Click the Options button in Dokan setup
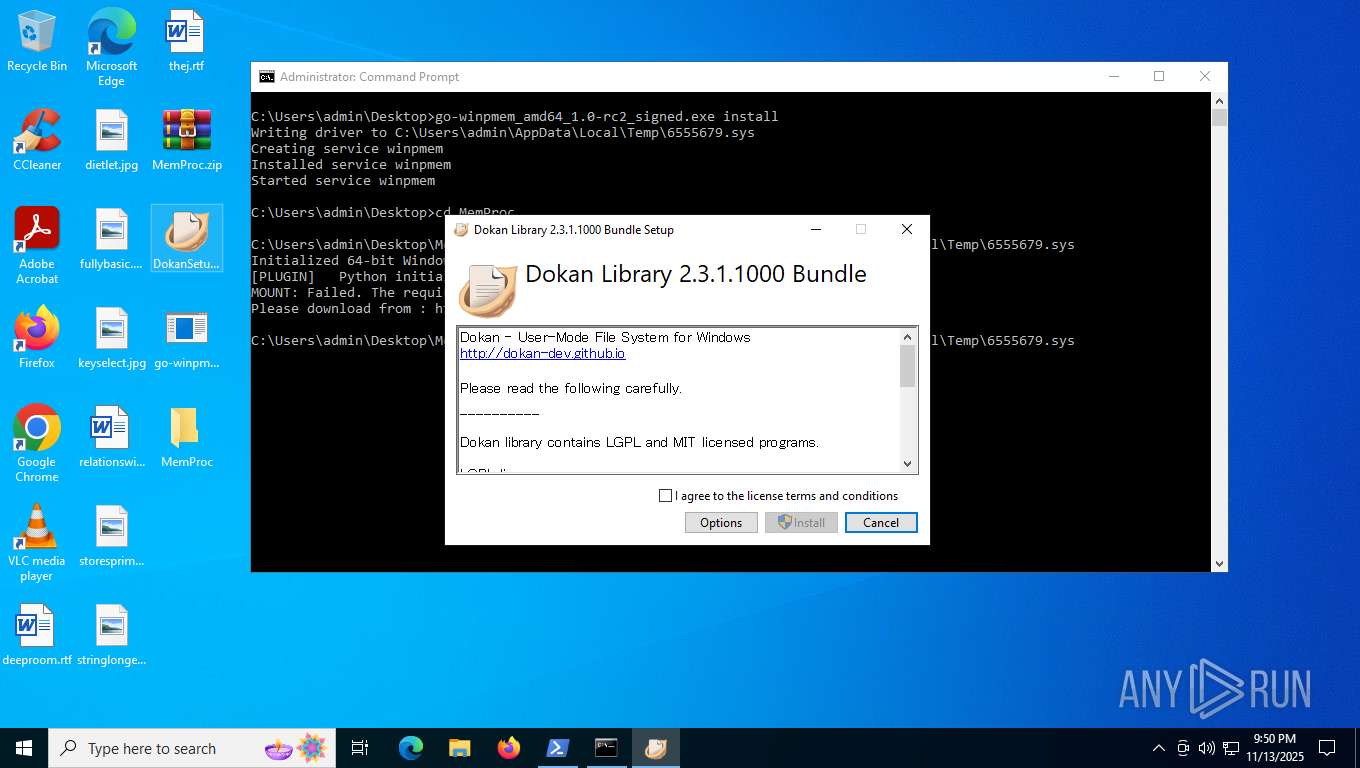This screenshot has width=1360, height=768. click(721, 523)
